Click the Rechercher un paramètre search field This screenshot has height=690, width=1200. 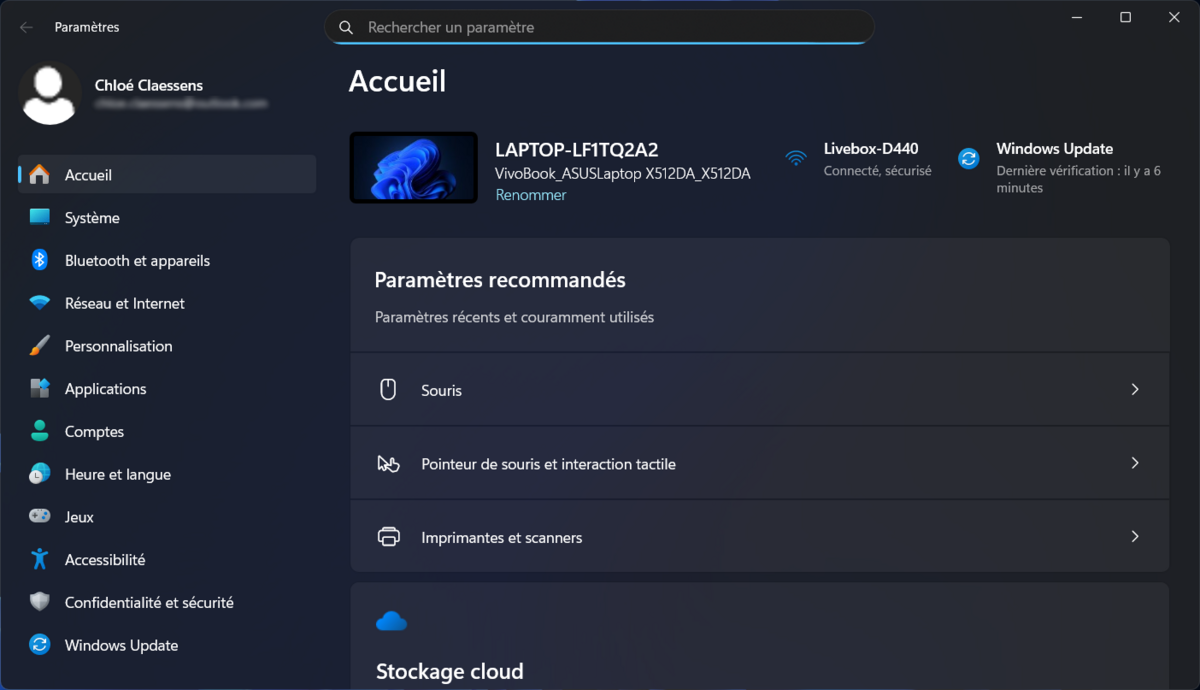(x=599, y=27)
